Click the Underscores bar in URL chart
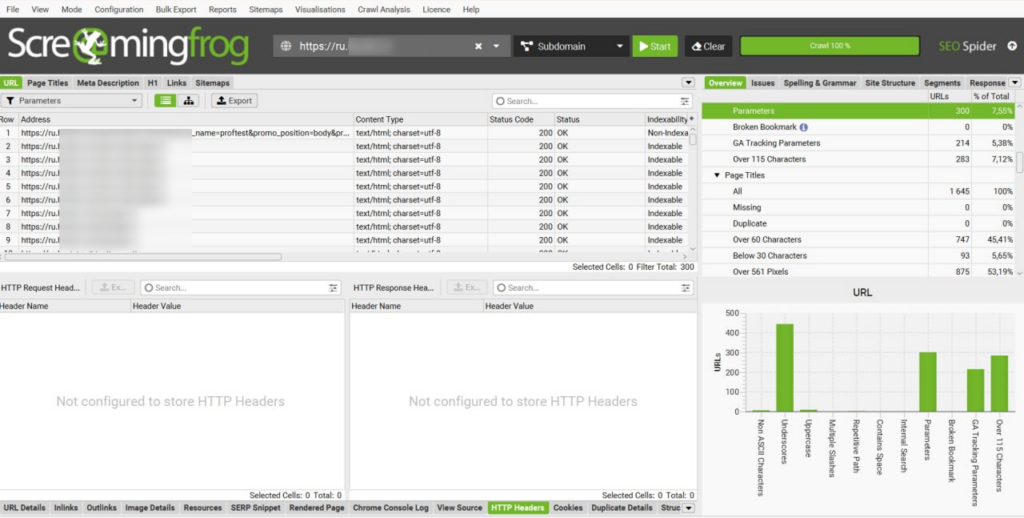Viewport: 1024px width, 518px height. point(784,368)
